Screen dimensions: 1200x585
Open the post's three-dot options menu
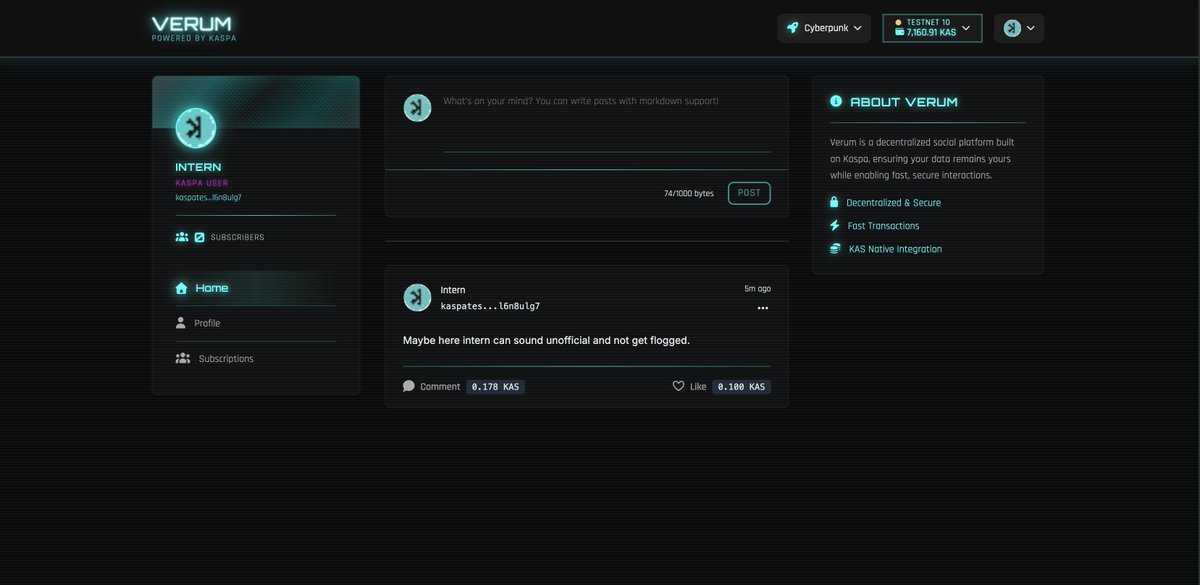[763, 308]
